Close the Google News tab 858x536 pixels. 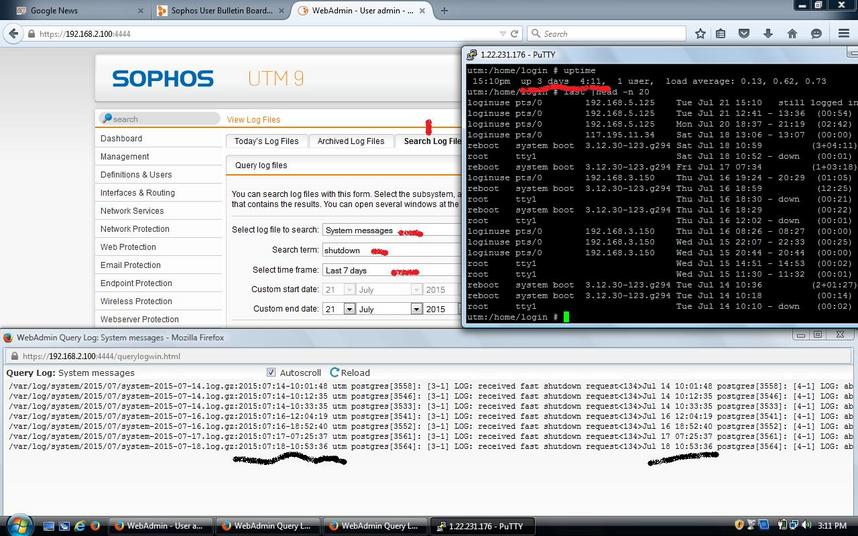[141, 10]
